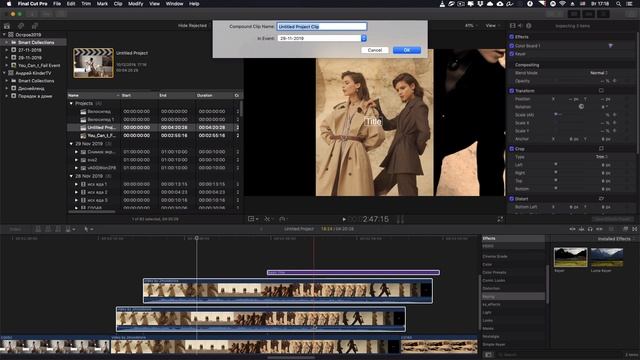The image size is (640, 360).
Task: Expand the You_Can_t_Fail Event
Action: point(7,65)
